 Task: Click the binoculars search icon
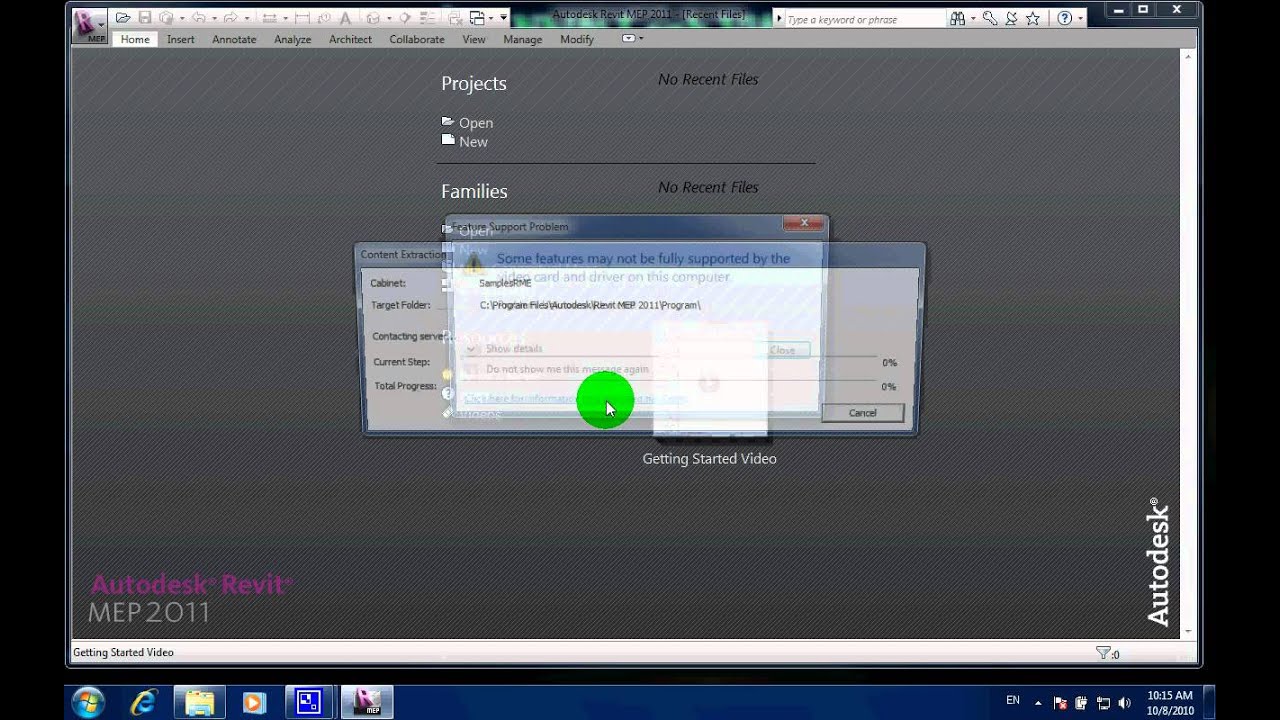tap(957, 18)
